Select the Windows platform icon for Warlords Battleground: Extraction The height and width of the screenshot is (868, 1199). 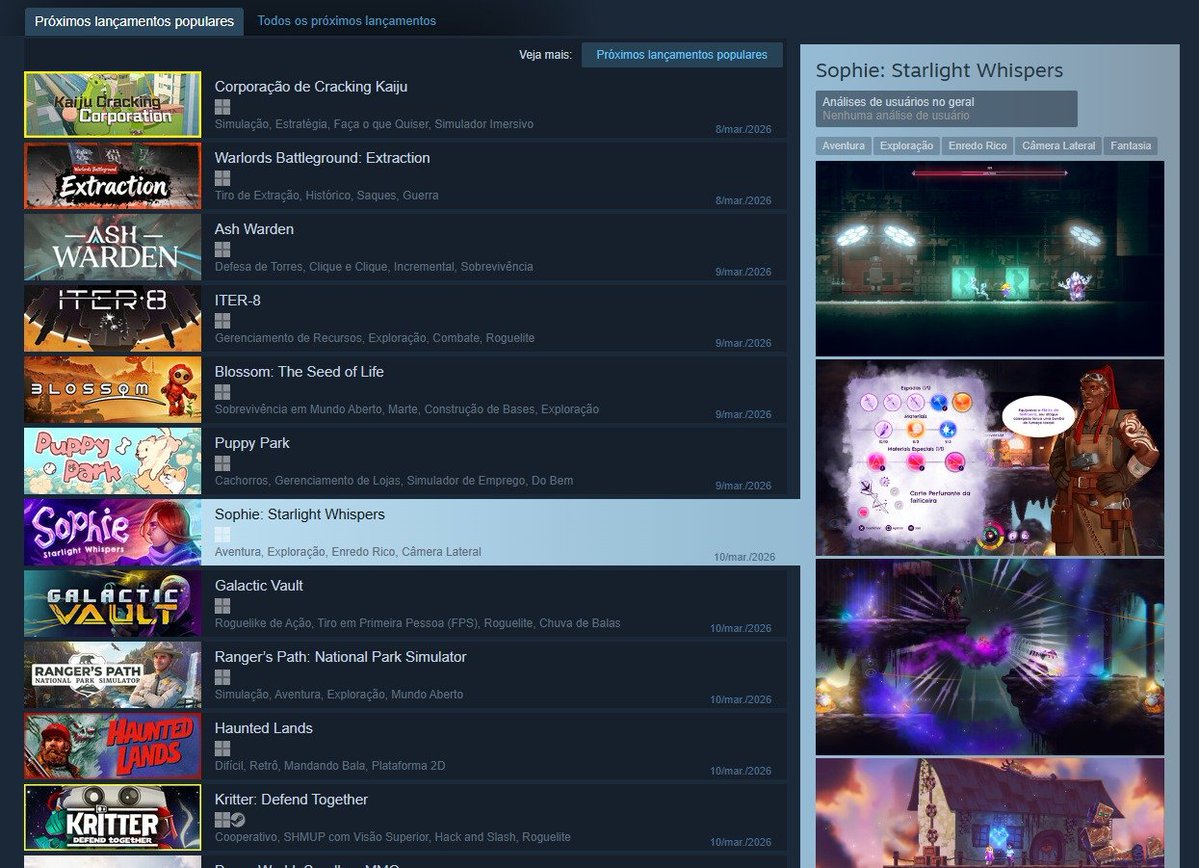pyautogui.click(x=221, y=177)
